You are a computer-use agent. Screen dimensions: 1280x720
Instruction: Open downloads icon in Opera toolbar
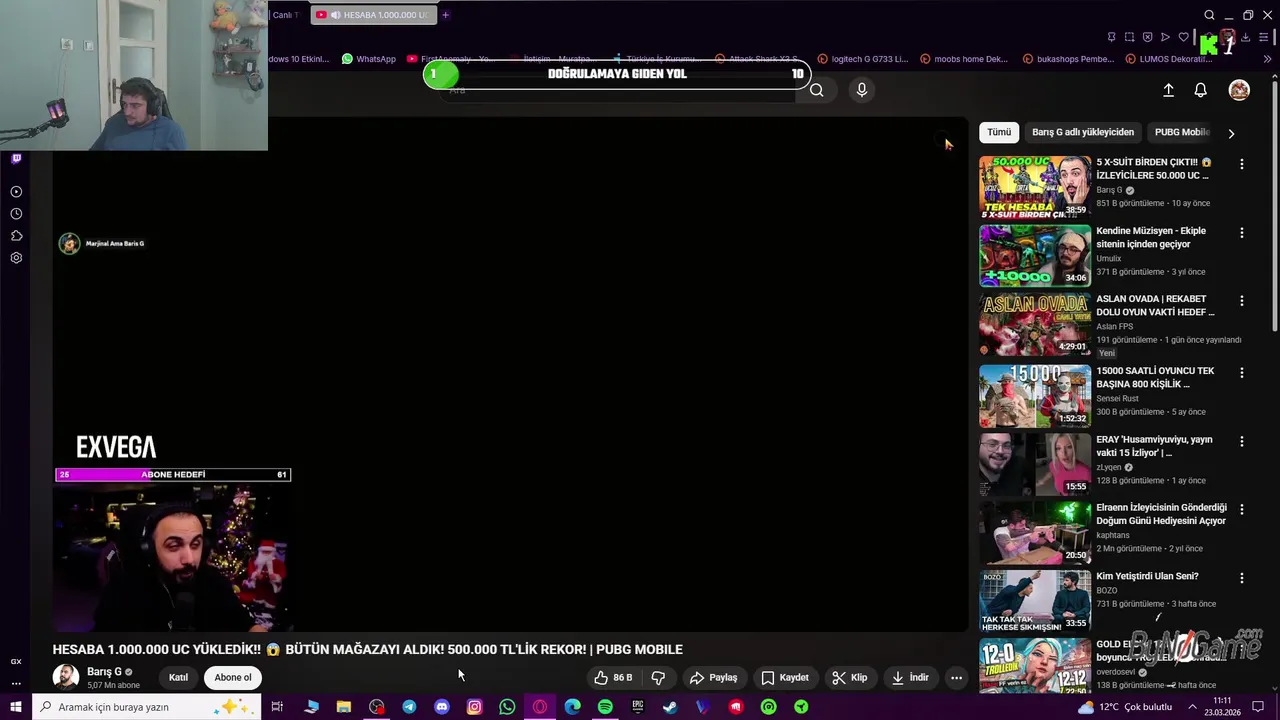coord(1245,37)
